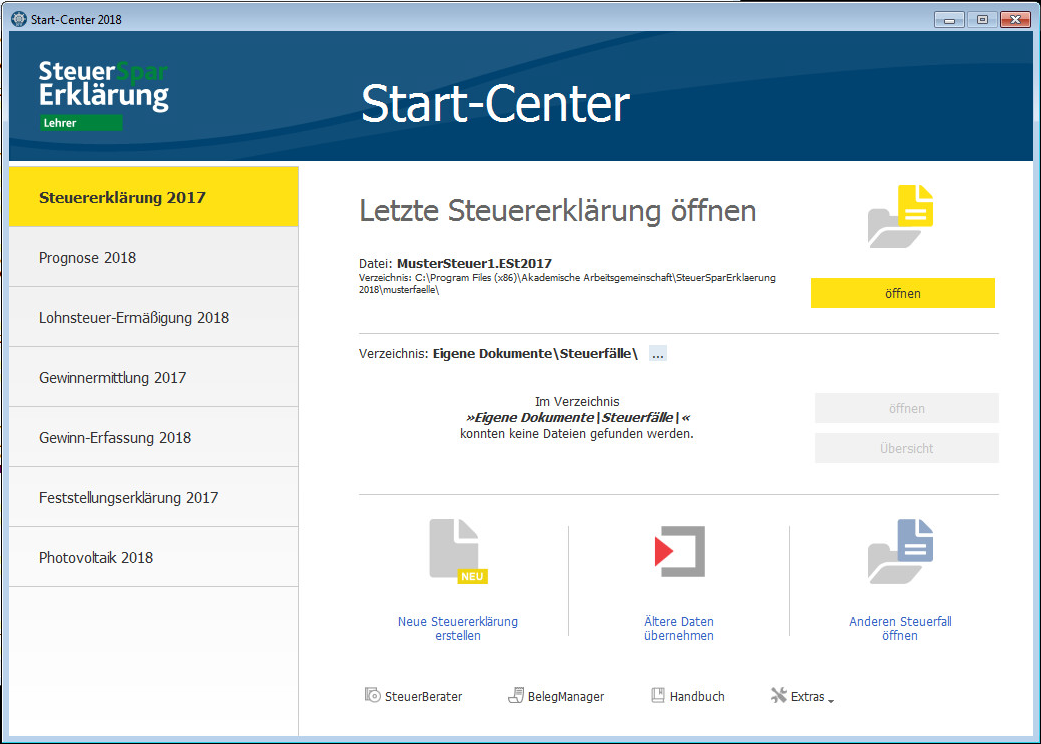Click the Eigene Dokumente\Steuerfälle\ directory text
Viewport: 1041px width, 744px height.
click(x=535, y=354)
